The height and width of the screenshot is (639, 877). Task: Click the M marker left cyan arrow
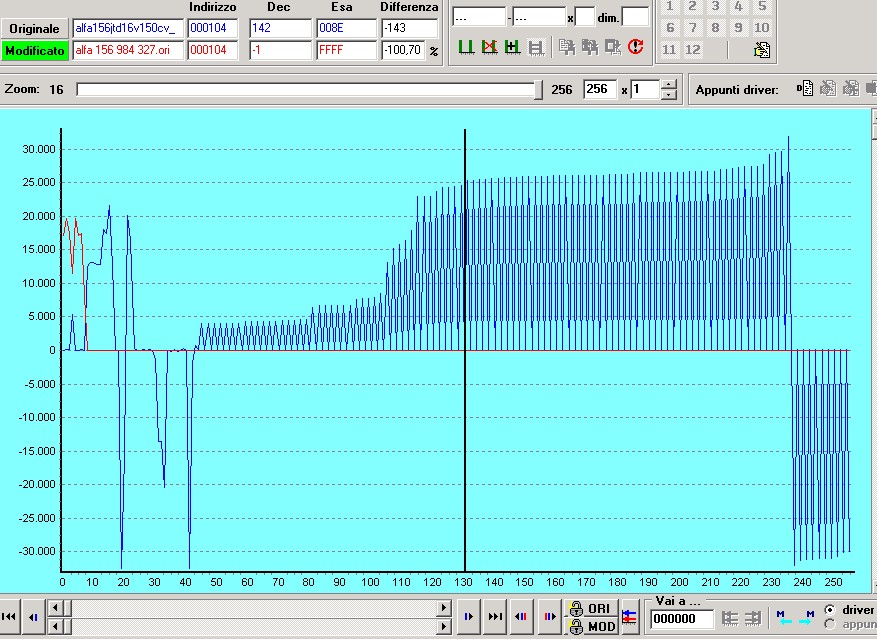click(x=784, y=618)
